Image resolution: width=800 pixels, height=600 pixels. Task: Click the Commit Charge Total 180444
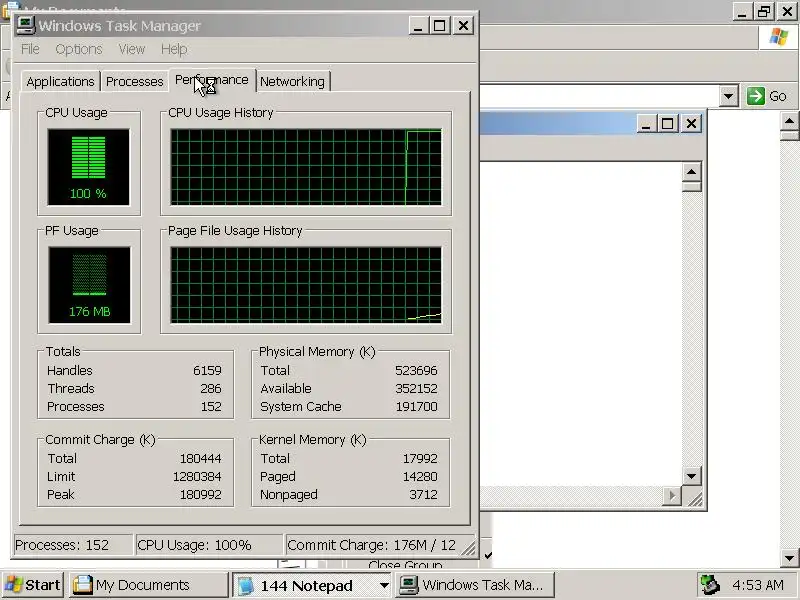[x=201, y=459]
